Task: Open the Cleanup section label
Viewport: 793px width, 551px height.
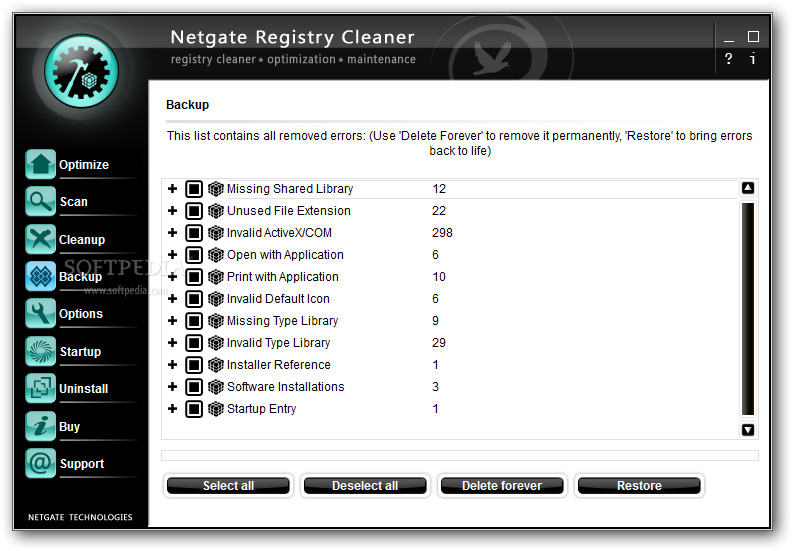Action: click(82, 240)
